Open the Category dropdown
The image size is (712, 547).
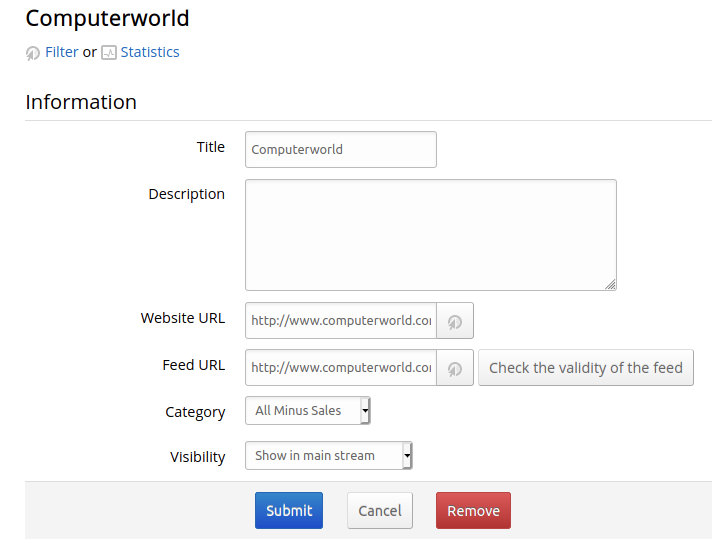(x=308, y=410)
